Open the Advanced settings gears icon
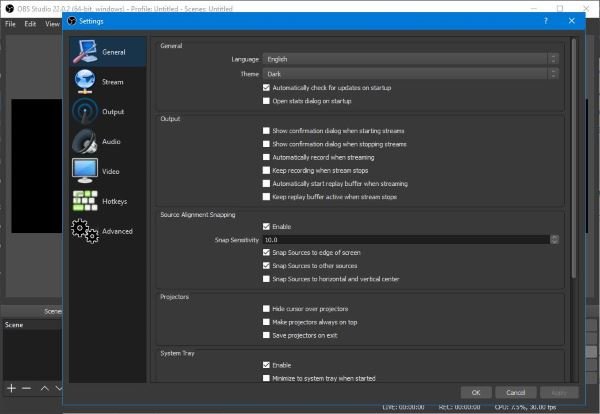Viewport: 600px width, 414px height. [x=85, y=231]
